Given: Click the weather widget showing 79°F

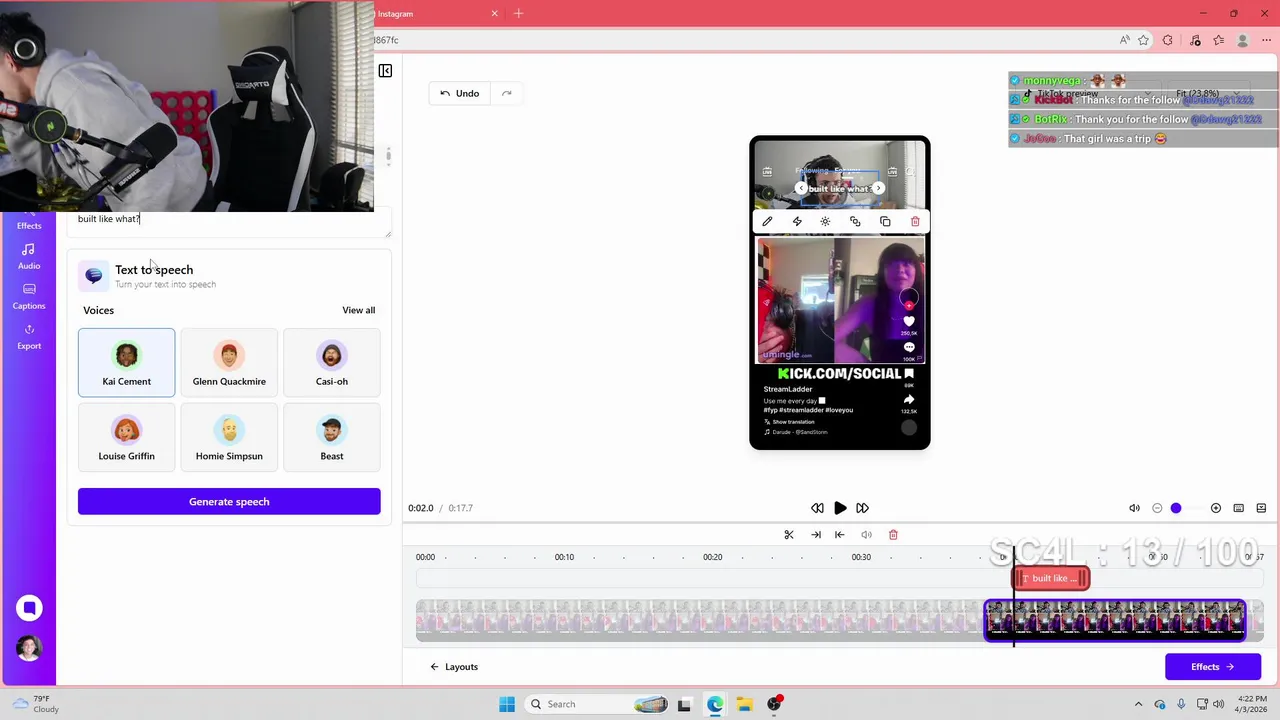Looking at the screenshot, I should point(36,704).
